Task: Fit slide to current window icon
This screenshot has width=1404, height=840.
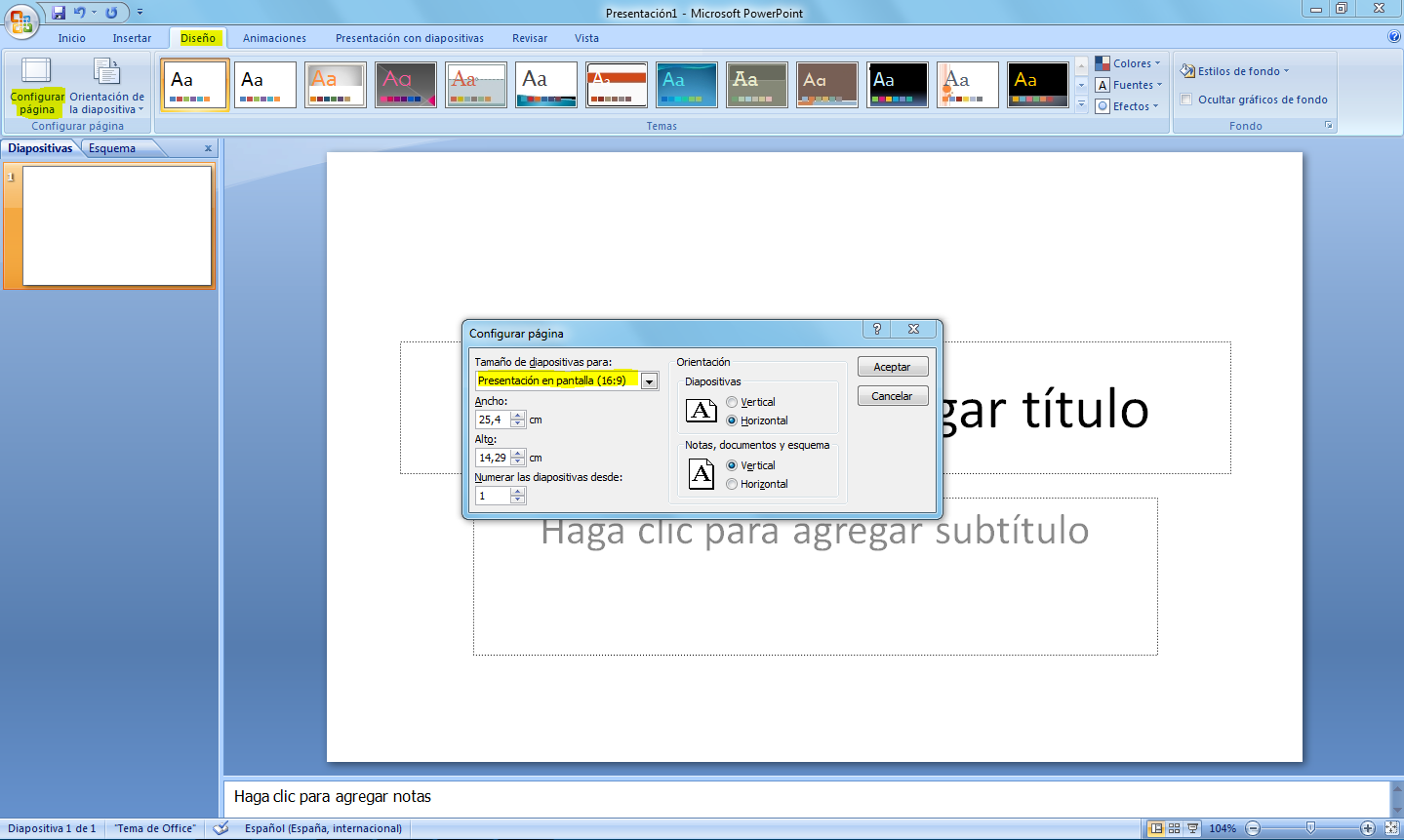Action: [x=1392, y=828]
